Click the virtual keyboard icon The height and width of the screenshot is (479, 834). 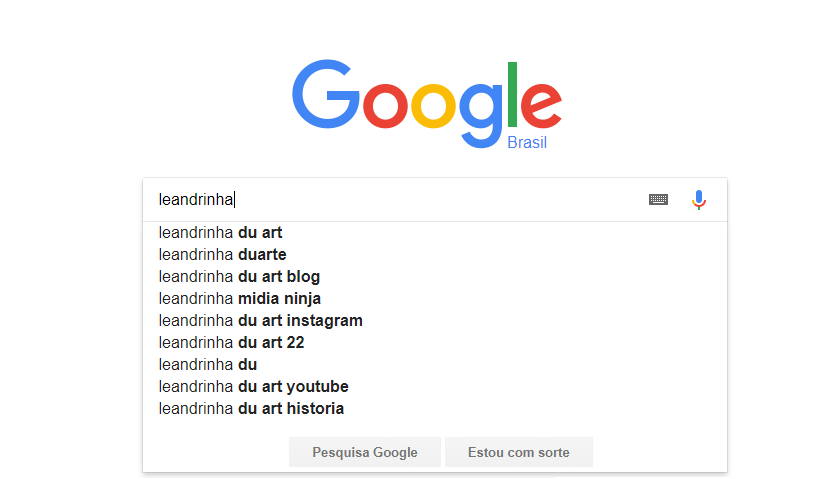[x=658, y=200]
